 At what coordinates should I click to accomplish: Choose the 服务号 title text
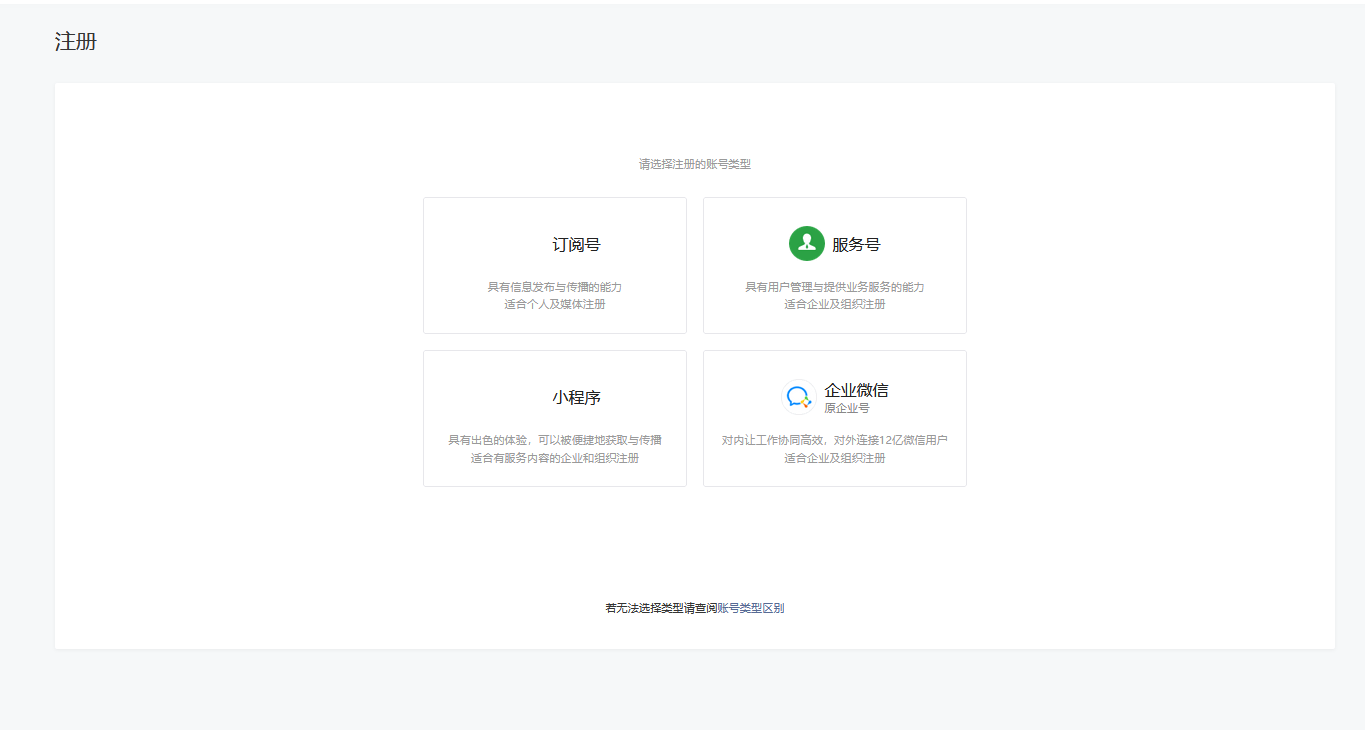[x=856, y=245]
